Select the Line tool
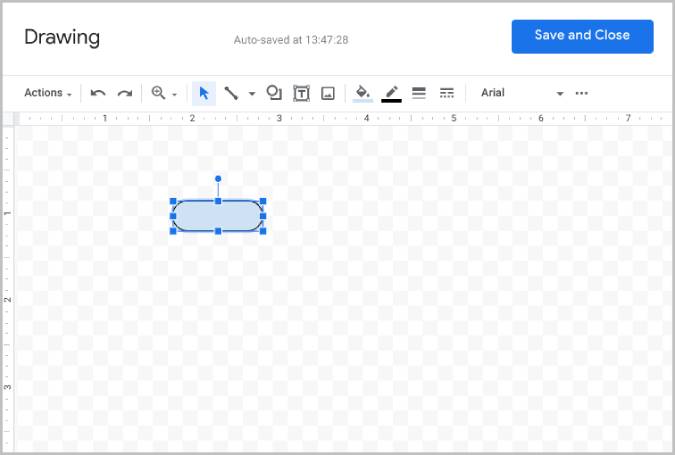This screenshot has height=455, width=675. (x=231, y=93)
